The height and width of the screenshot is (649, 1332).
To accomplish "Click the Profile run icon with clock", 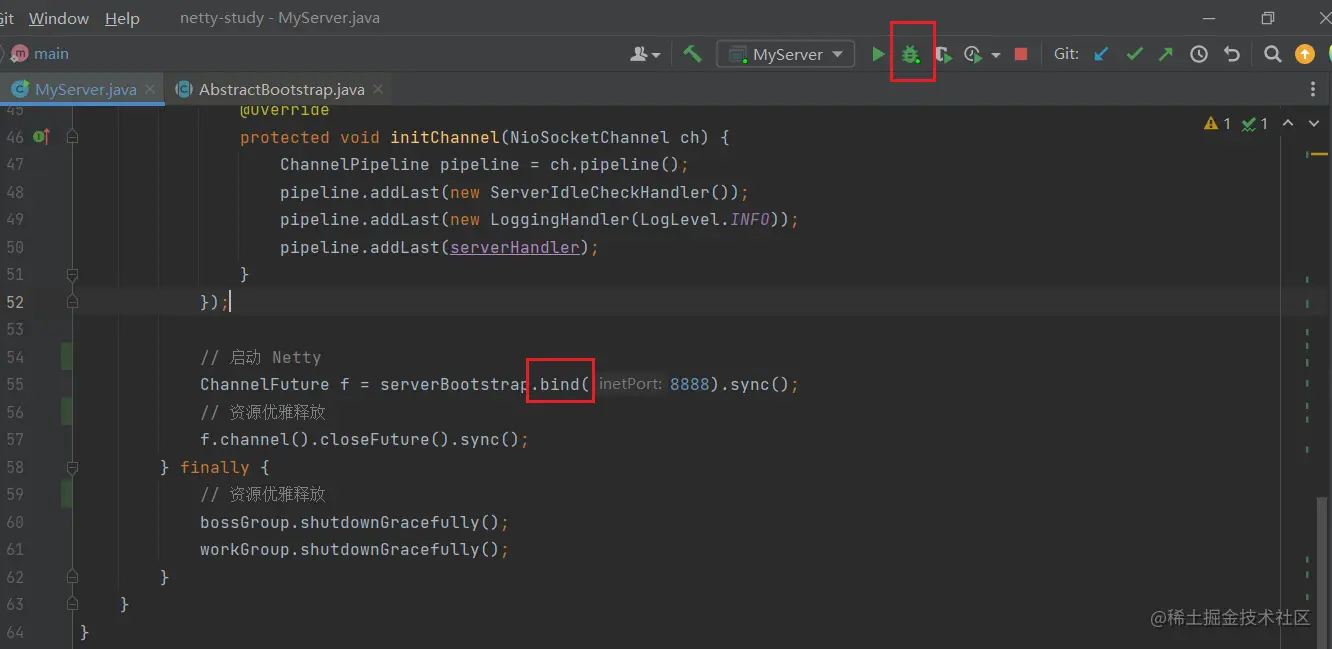I will click(972, 55).
